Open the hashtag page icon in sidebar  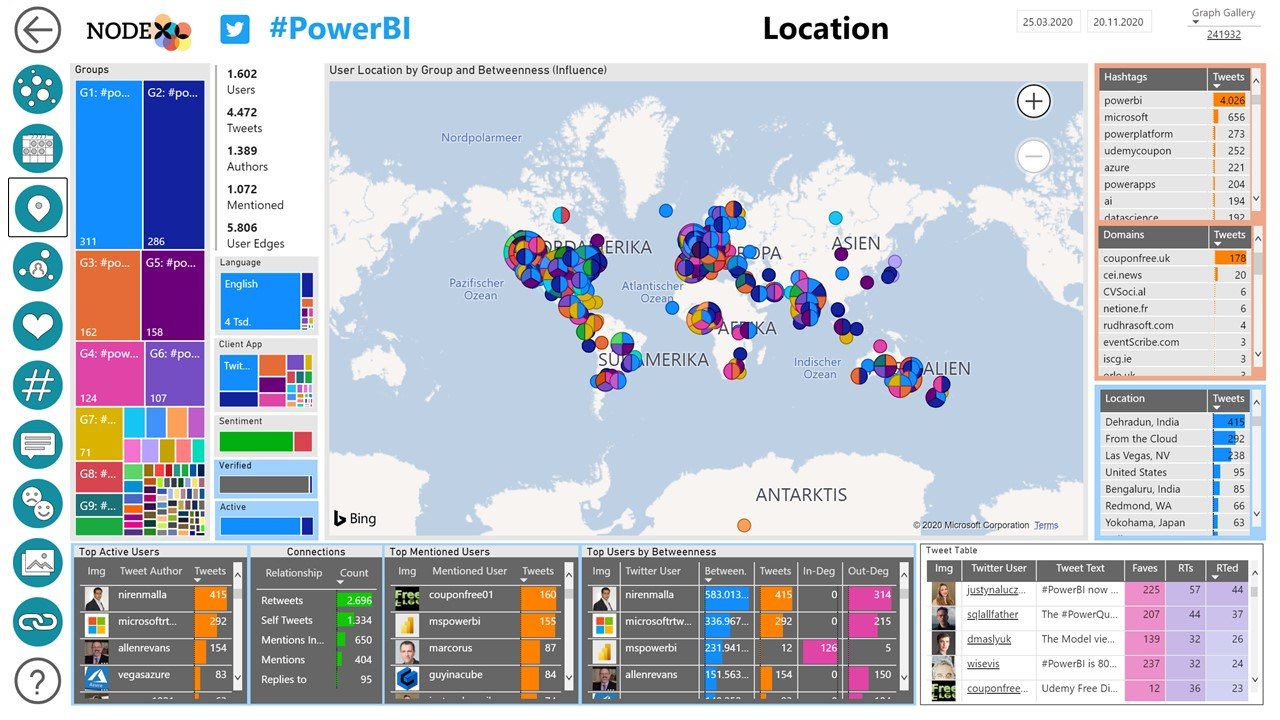coord(38,384)
